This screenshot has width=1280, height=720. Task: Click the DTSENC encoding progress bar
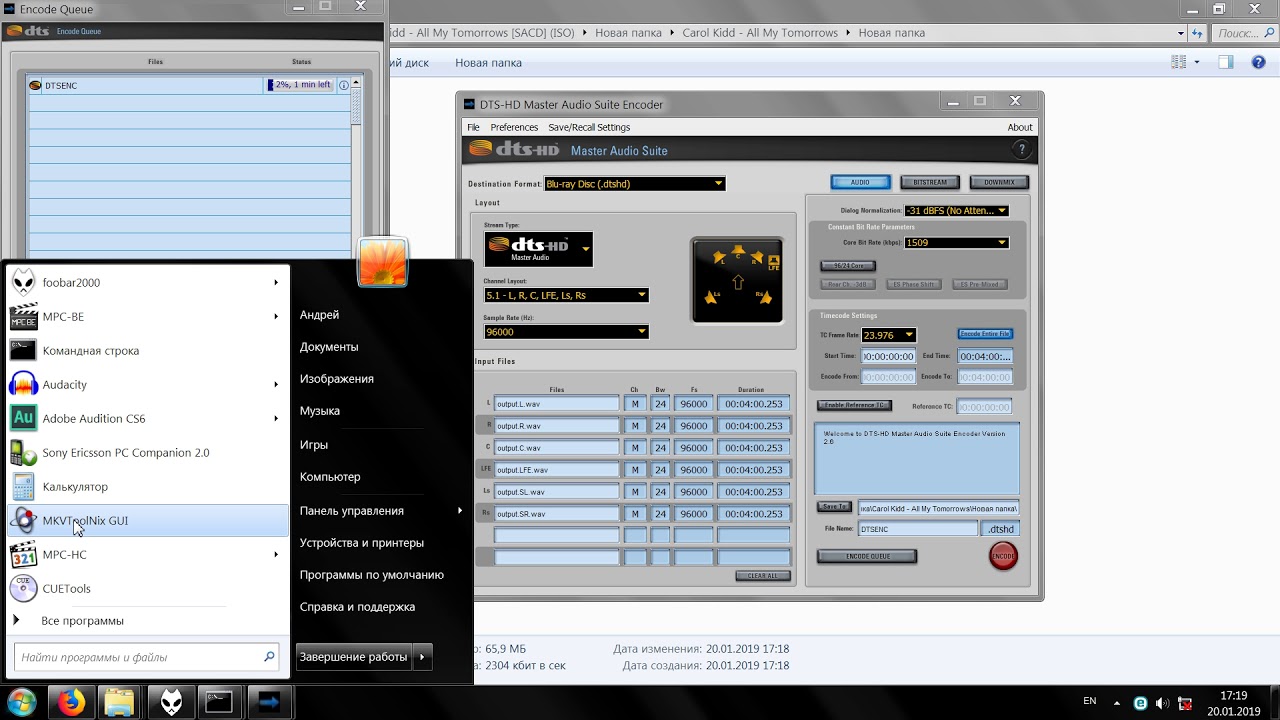click(301, 85)
